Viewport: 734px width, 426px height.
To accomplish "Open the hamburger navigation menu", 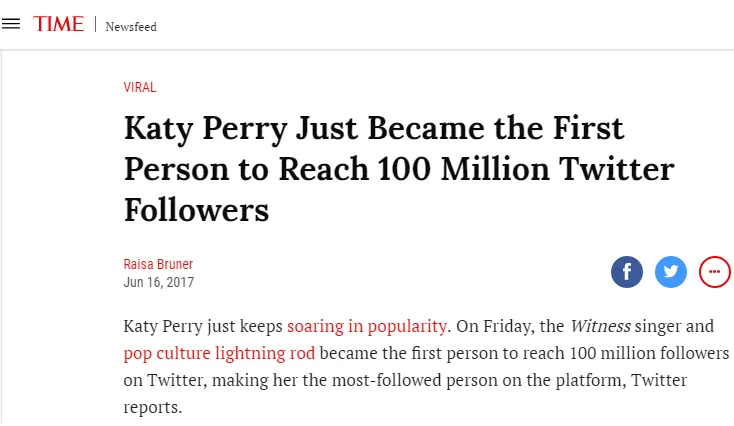I will tap(11, 24).
